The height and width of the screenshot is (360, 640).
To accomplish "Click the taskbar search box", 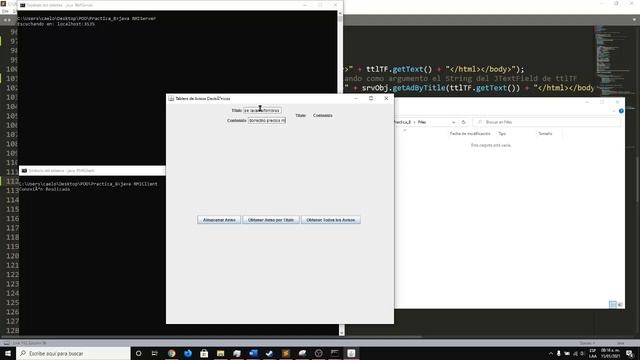I will click(x=73, y=353).
